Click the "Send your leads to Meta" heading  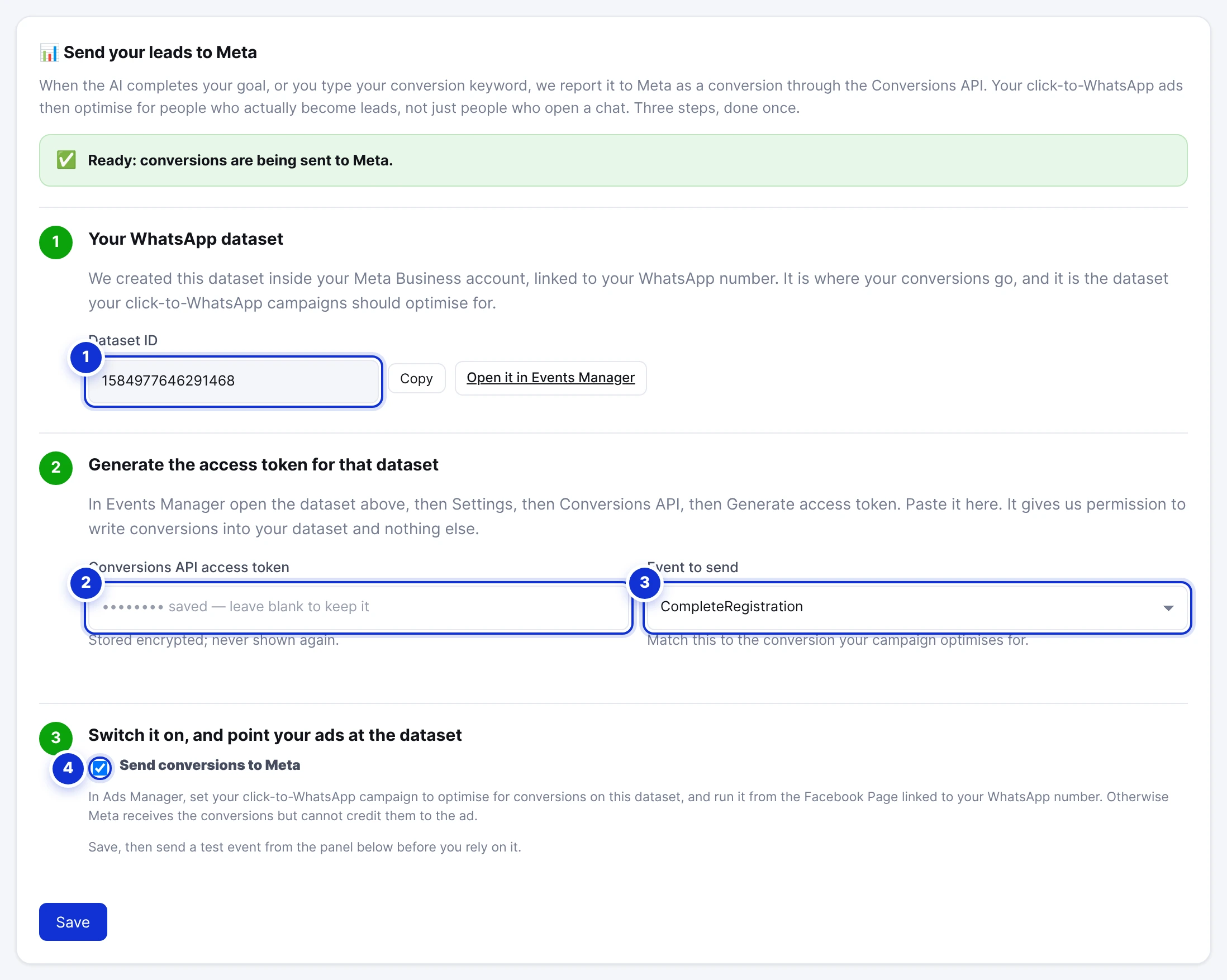160,53
